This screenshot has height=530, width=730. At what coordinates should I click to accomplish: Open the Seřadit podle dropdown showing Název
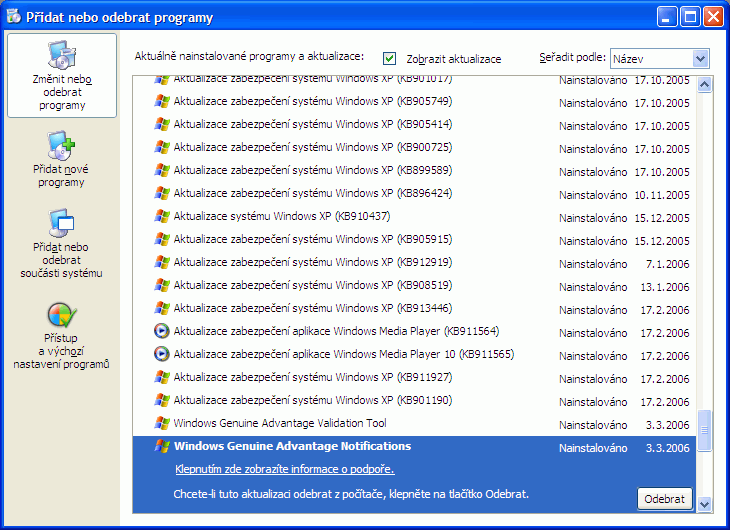coord(660,59)
